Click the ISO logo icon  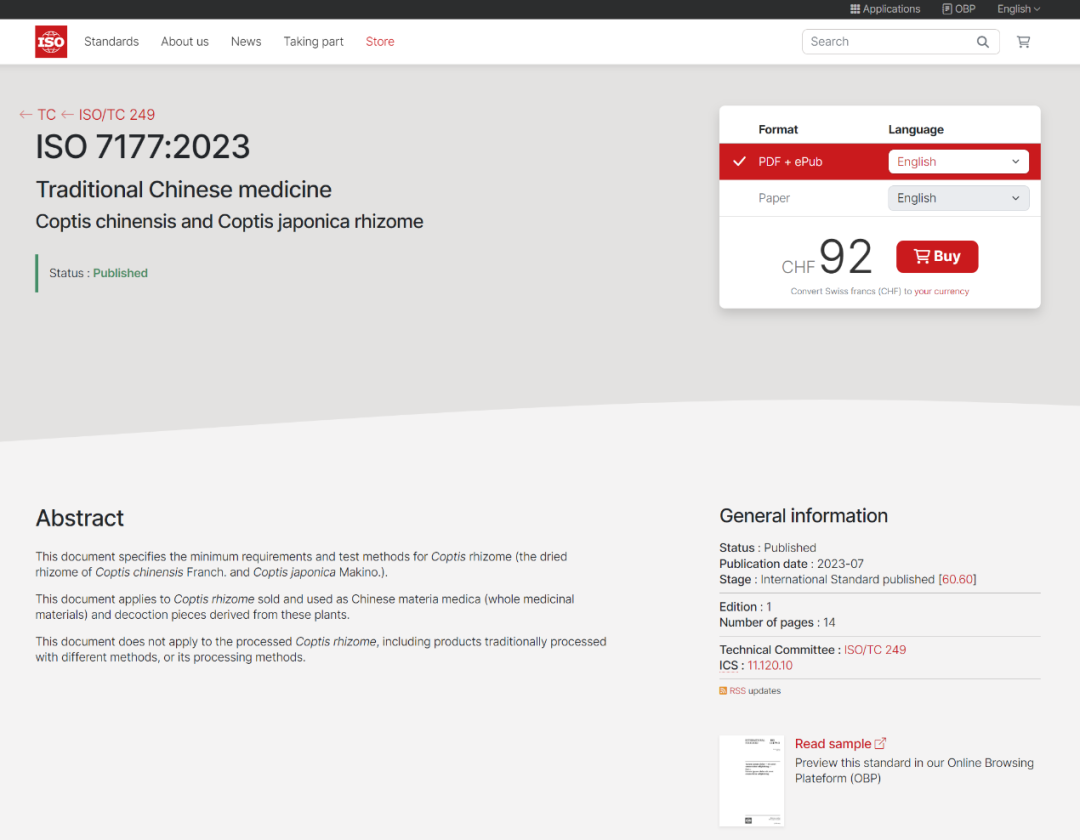point(51,42)
